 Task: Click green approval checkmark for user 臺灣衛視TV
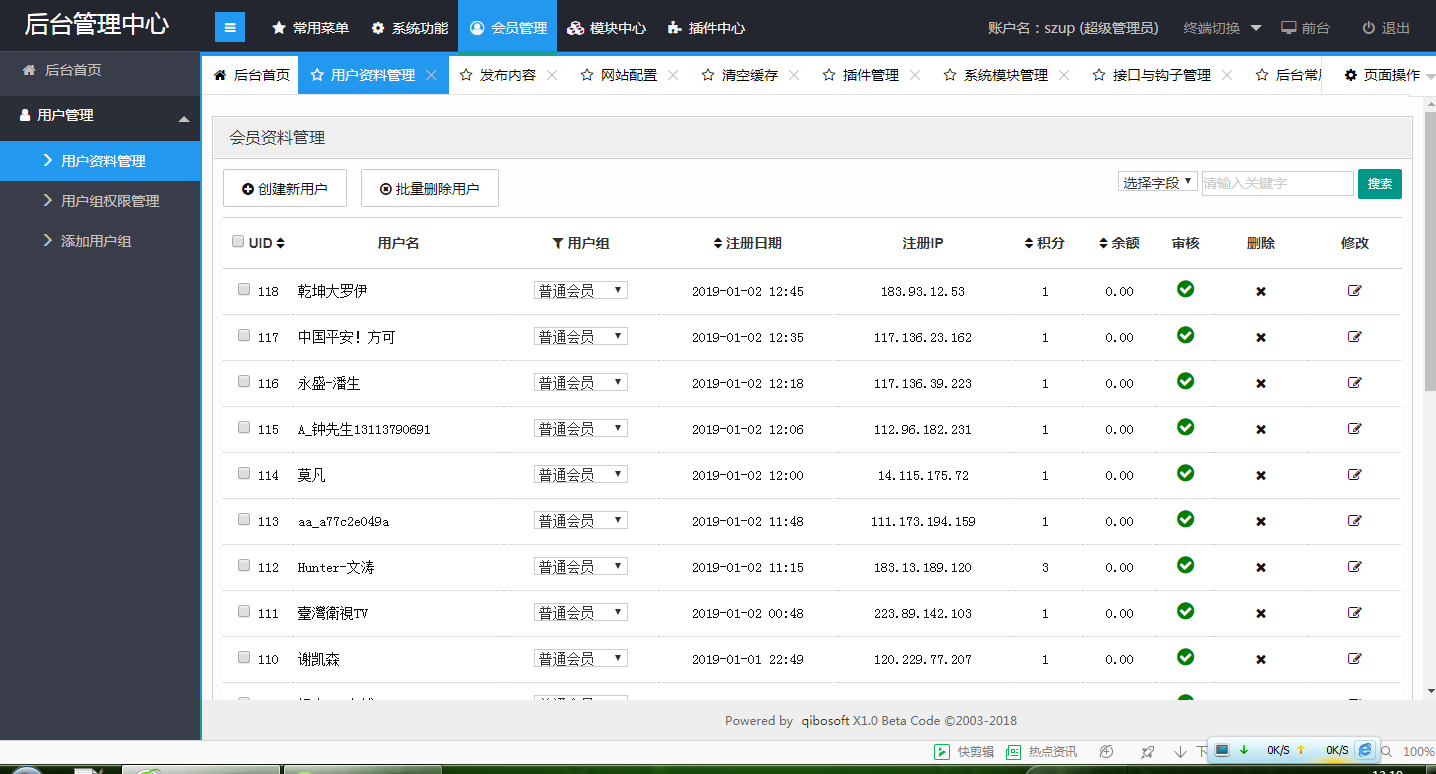tap(1185, 611)
